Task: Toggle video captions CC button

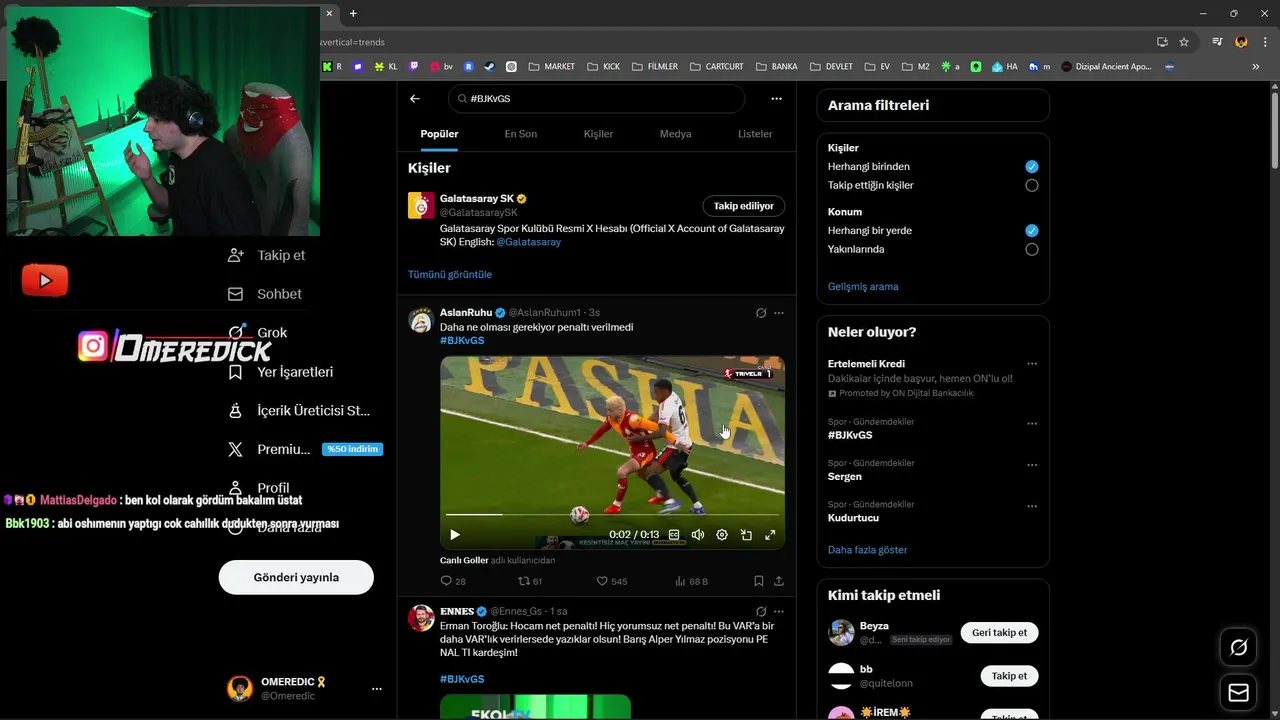Action: (x=674, y=535)
